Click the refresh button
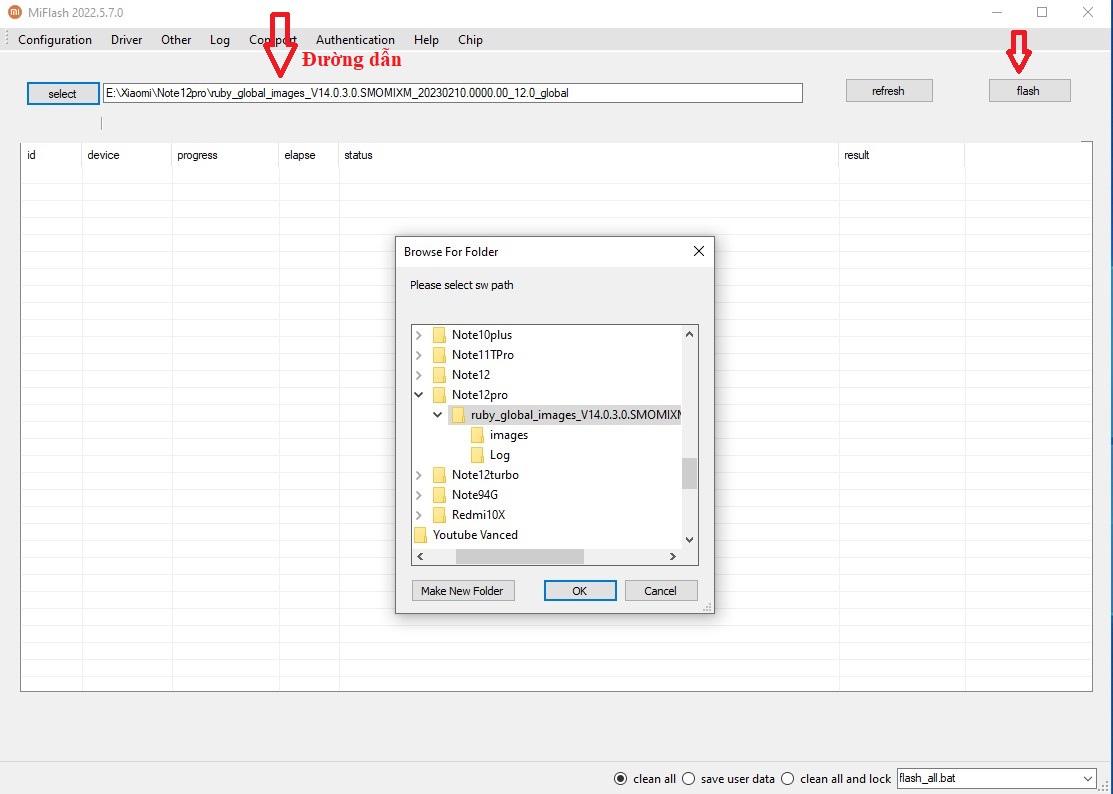 [889, 91]
